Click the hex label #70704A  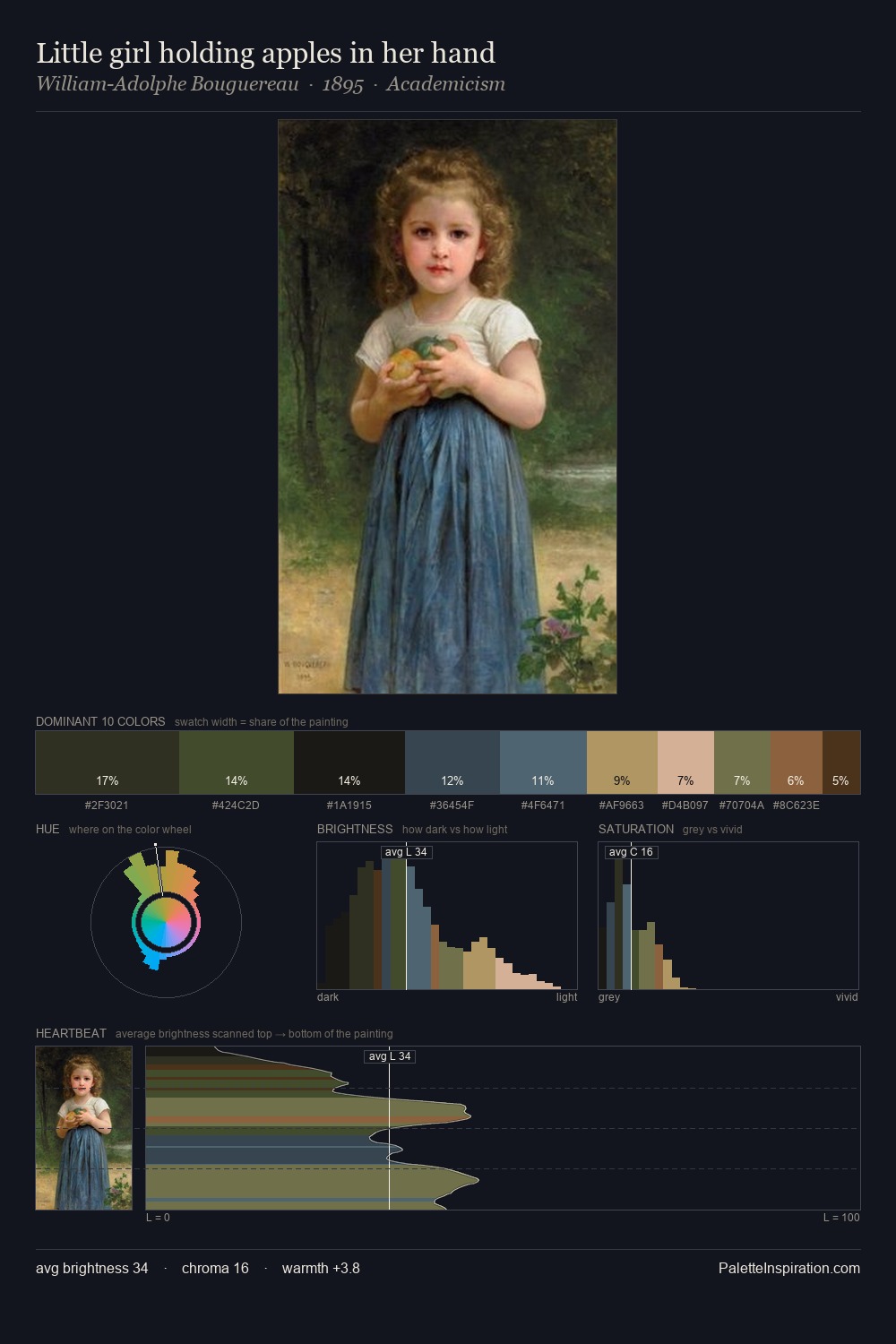pos(742,806)
